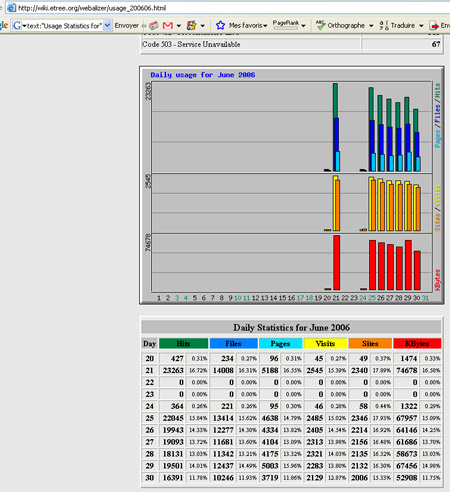Click the Google G icon in search box

point(17,25)
